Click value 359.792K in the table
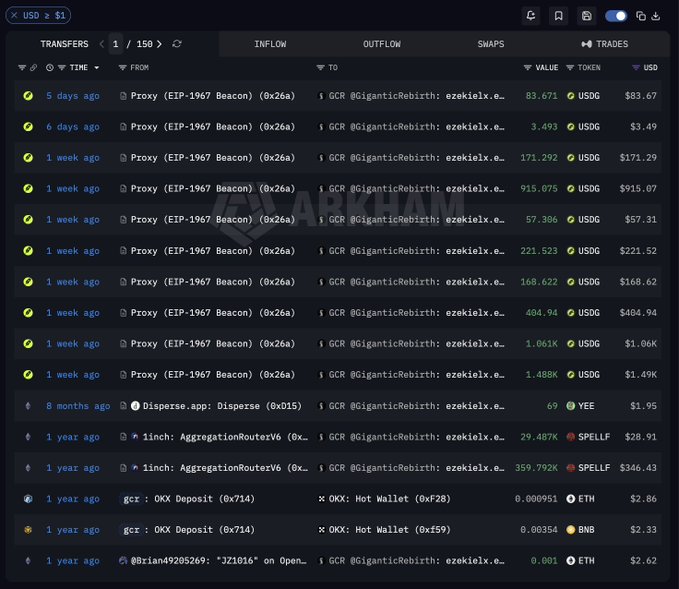This screenshot has width=679, height=589. 536,468
